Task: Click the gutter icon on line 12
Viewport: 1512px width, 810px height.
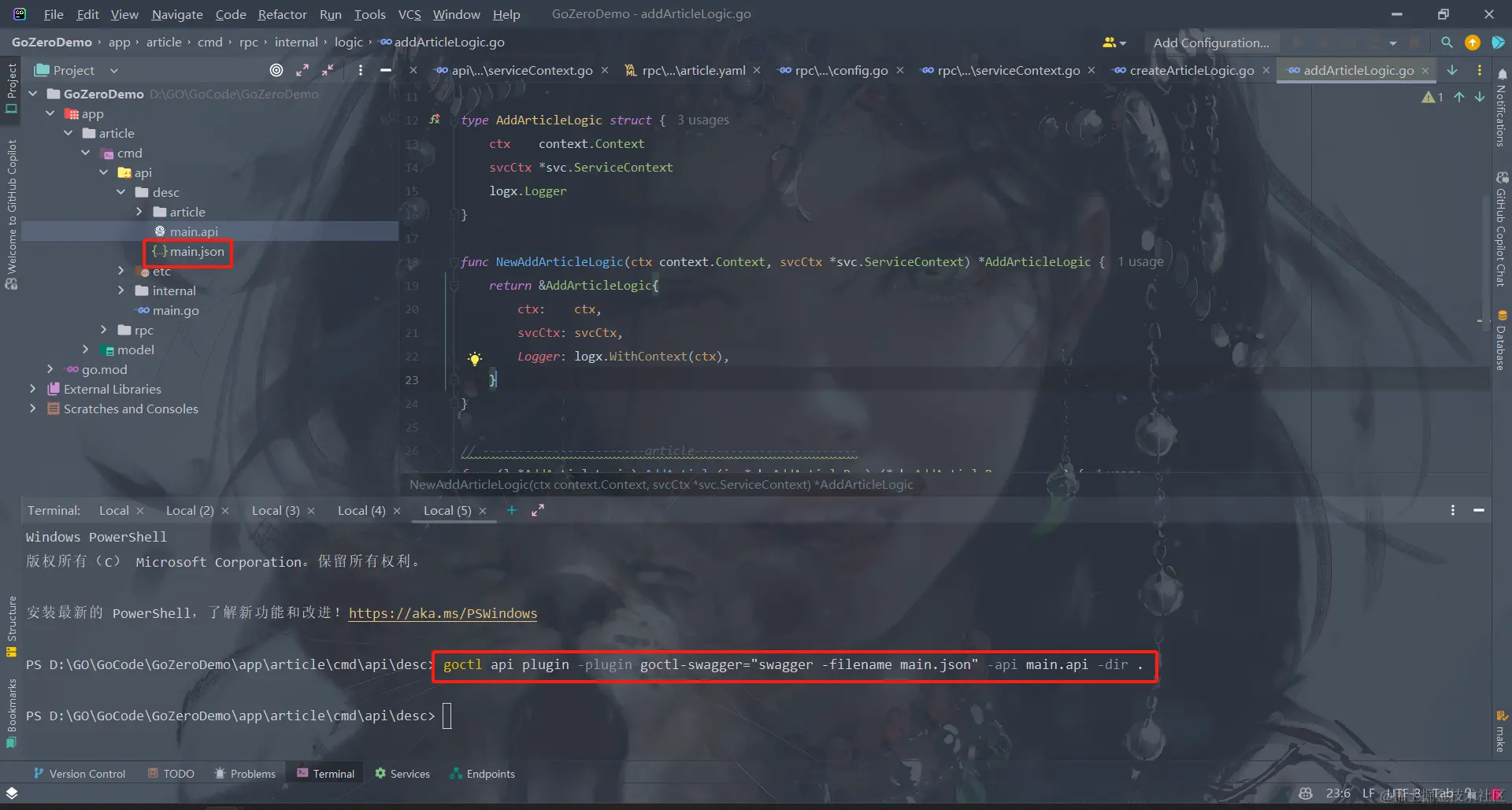Action: 435,120
